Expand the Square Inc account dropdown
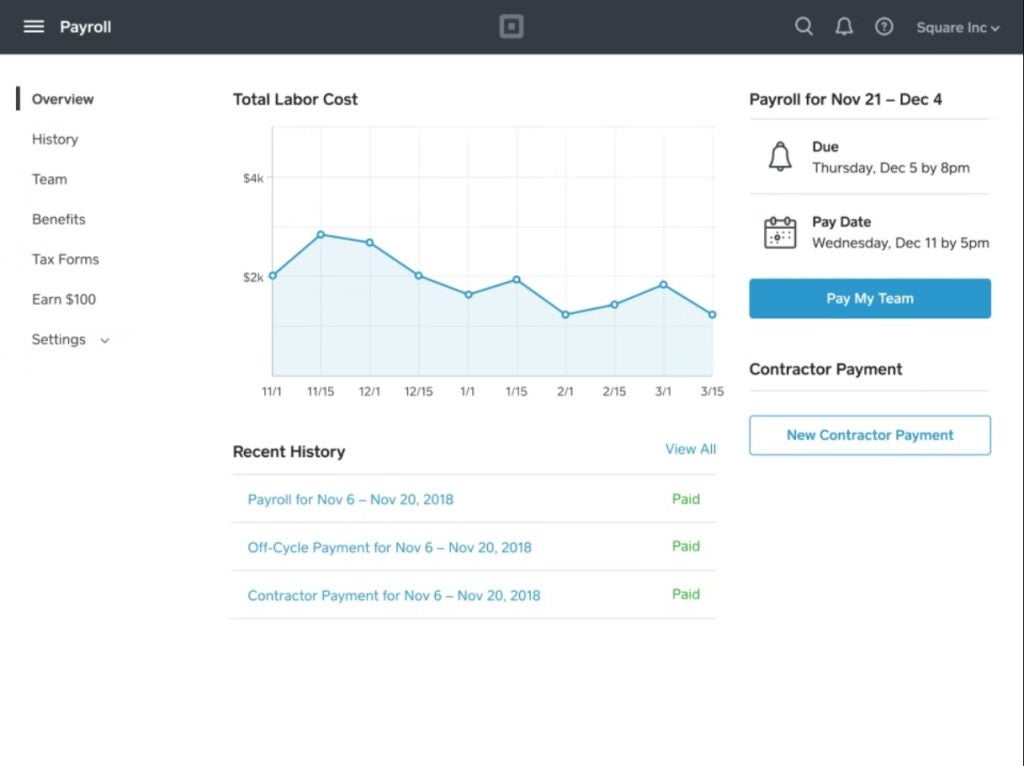 point(956,27)
